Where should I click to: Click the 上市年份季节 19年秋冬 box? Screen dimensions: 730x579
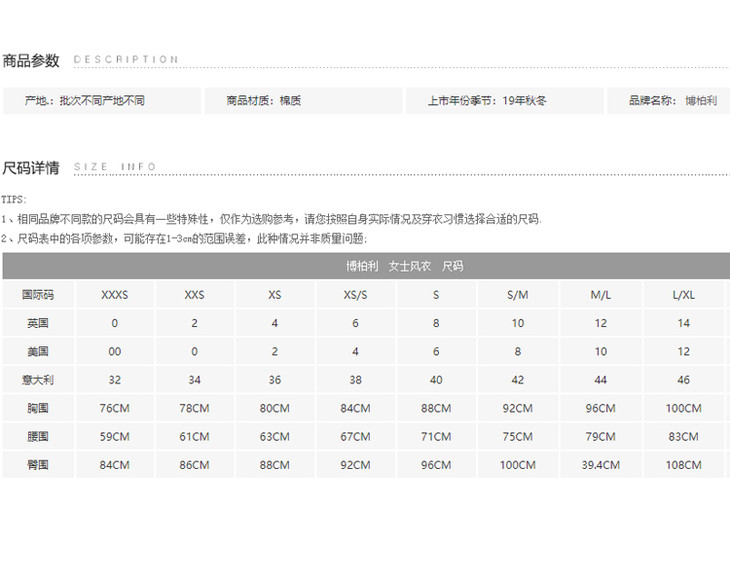[503, 101]
